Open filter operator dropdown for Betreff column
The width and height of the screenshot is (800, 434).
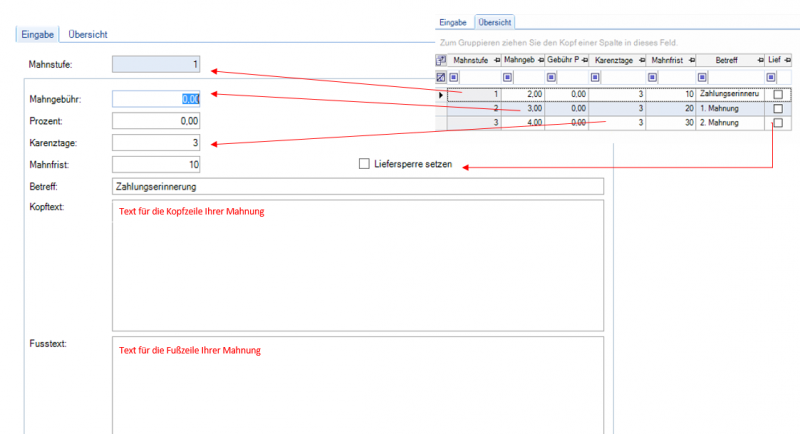click(x=703, y=77)
